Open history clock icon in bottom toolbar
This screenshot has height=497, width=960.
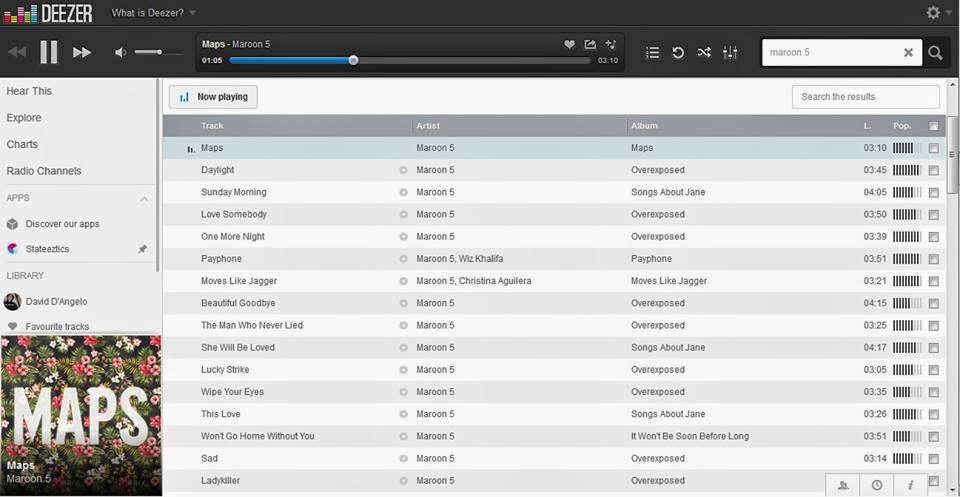pyautogui.click(x=877, y=485)
